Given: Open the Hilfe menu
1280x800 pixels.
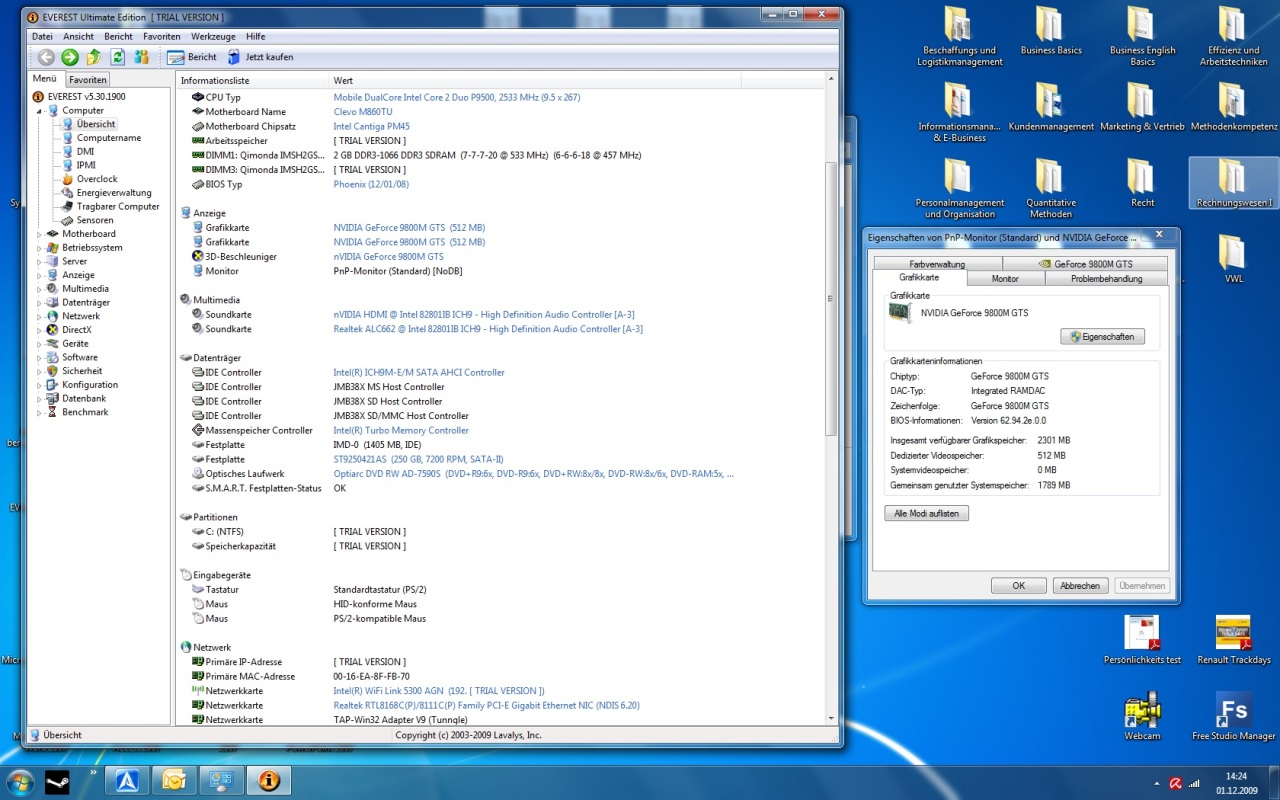Looking at the screenshot, I should (255, 36).
